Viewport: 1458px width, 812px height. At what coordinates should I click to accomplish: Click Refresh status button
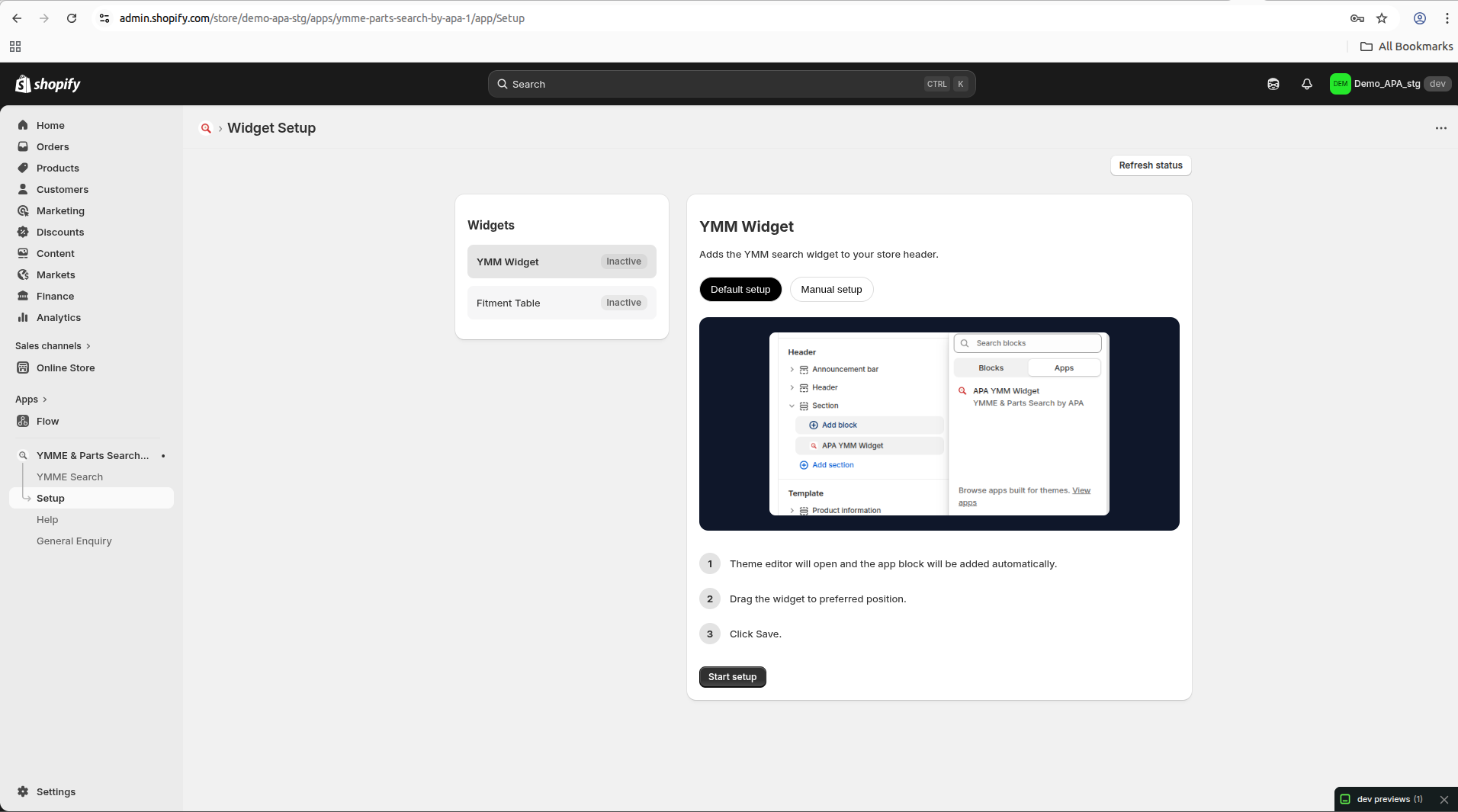click(x=1151, y=165)
